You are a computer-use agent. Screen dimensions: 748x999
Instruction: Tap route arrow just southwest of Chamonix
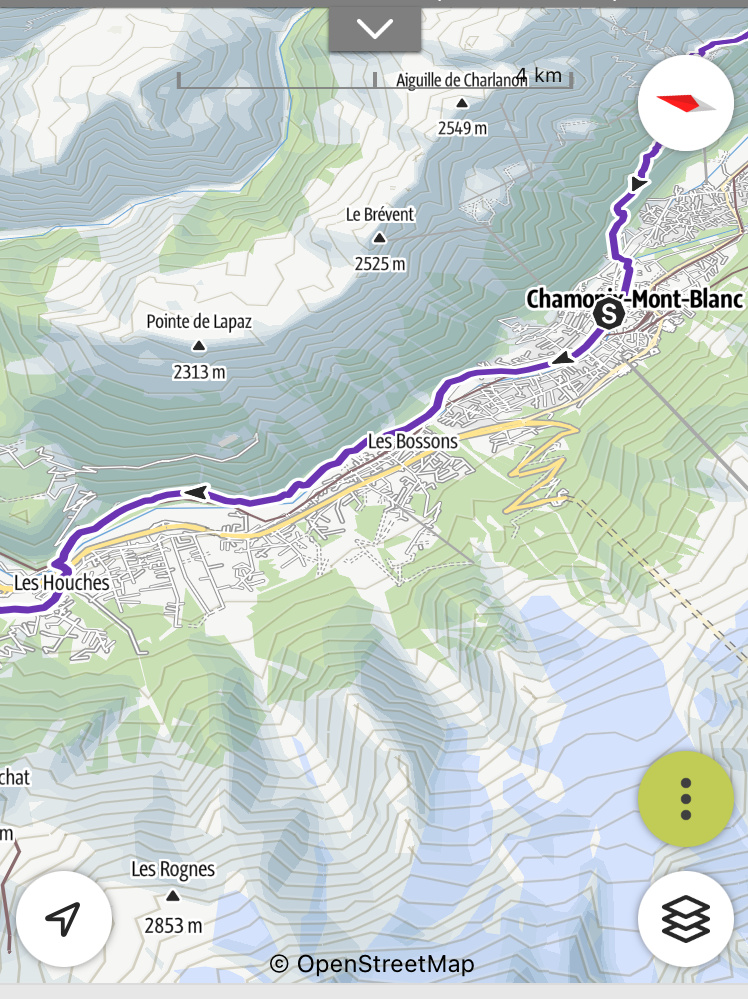(x=563, y=359)
